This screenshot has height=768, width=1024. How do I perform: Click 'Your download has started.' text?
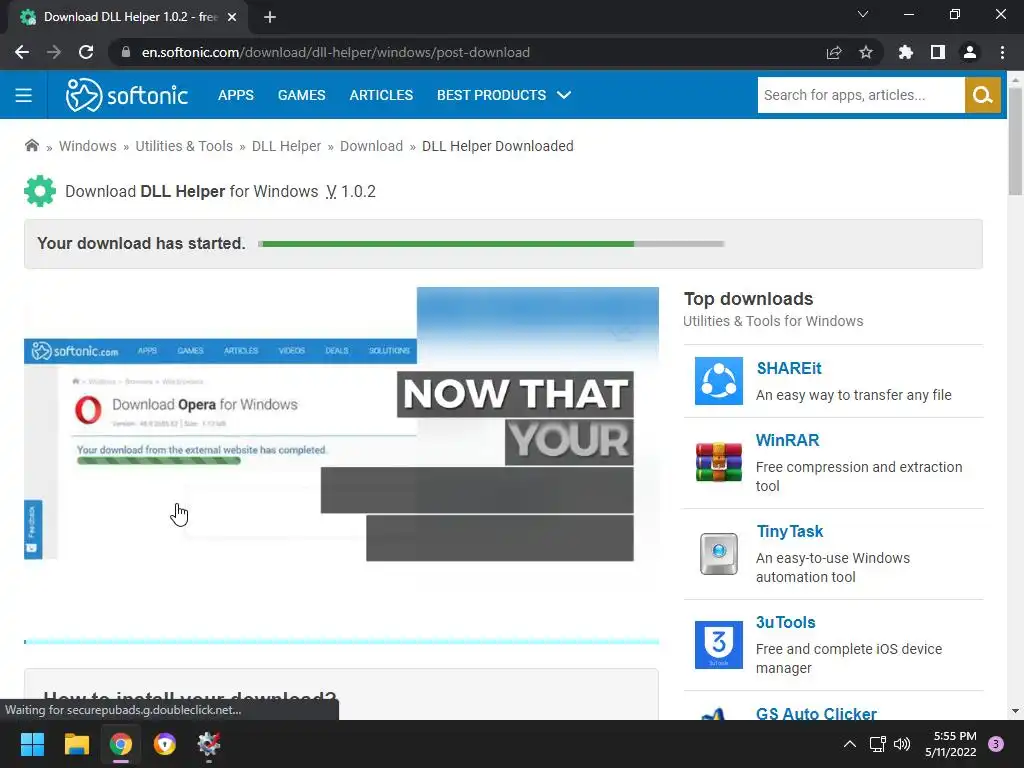coord(141,244)
